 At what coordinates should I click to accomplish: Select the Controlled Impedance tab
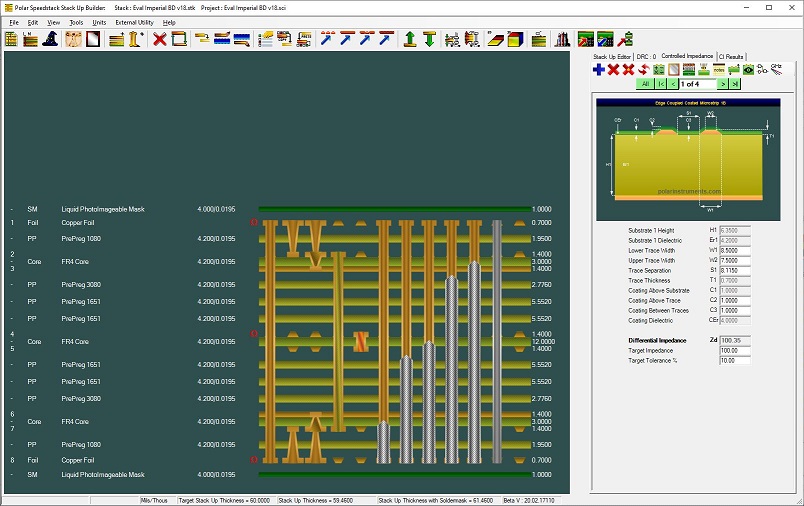tap(687, 56)
